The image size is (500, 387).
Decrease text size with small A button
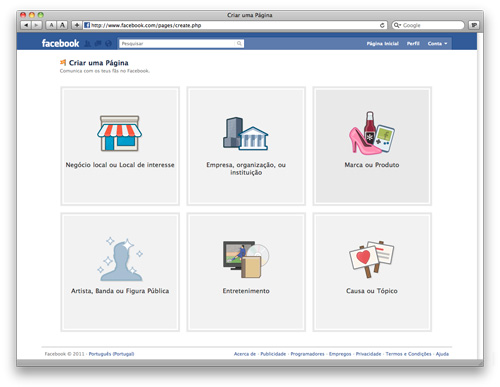click(x=51, y=25)
